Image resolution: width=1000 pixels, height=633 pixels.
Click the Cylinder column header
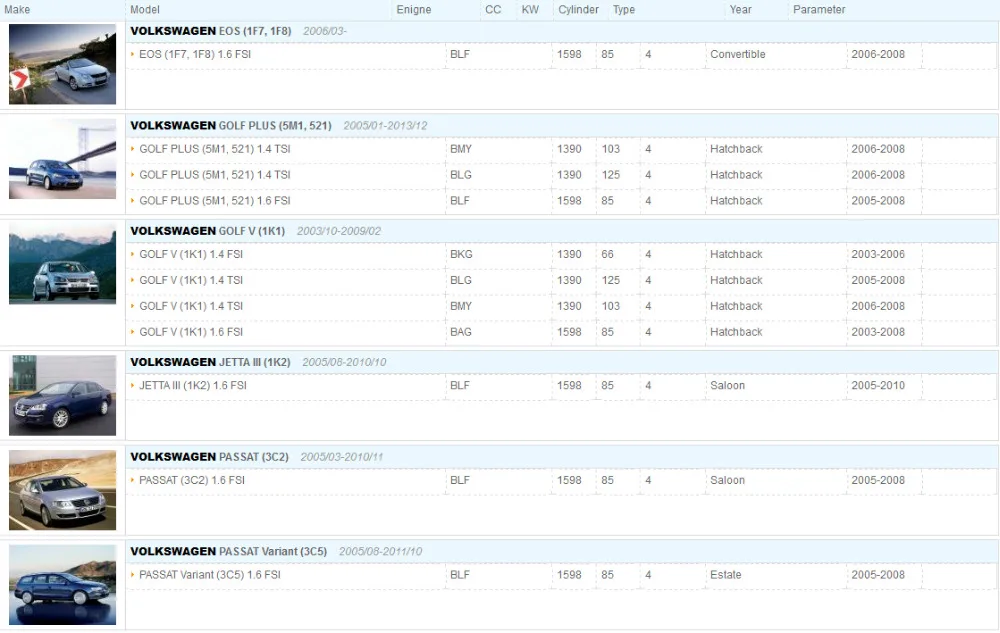(578, 10)
